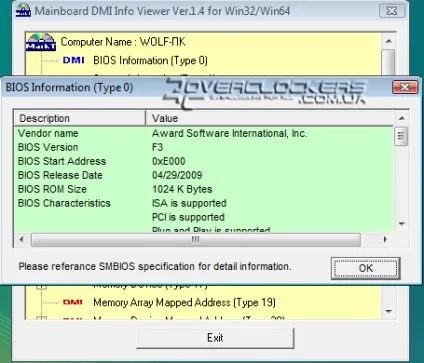Click scroll-down arrow of main tree view
The width and height of the screenshot is (424, 363).
(388, 311)
